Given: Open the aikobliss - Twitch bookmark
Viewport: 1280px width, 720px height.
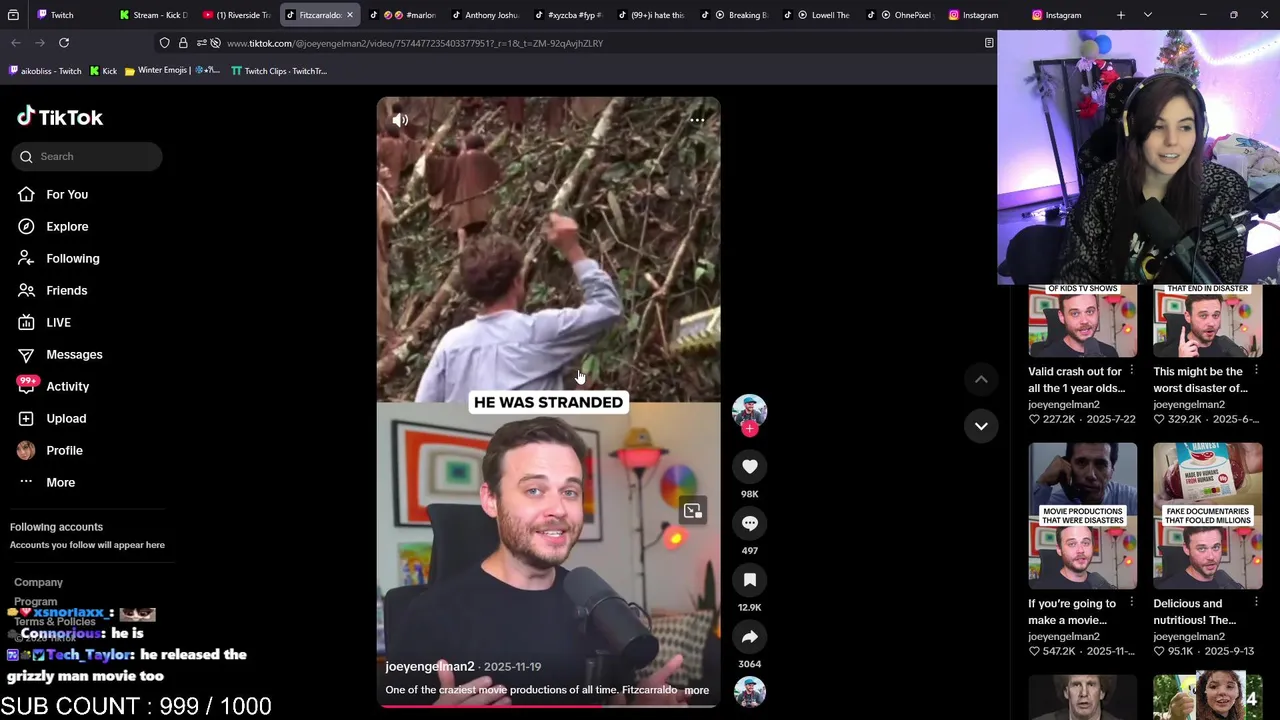Looking at the screenshot, I should (x=45, y=71).
